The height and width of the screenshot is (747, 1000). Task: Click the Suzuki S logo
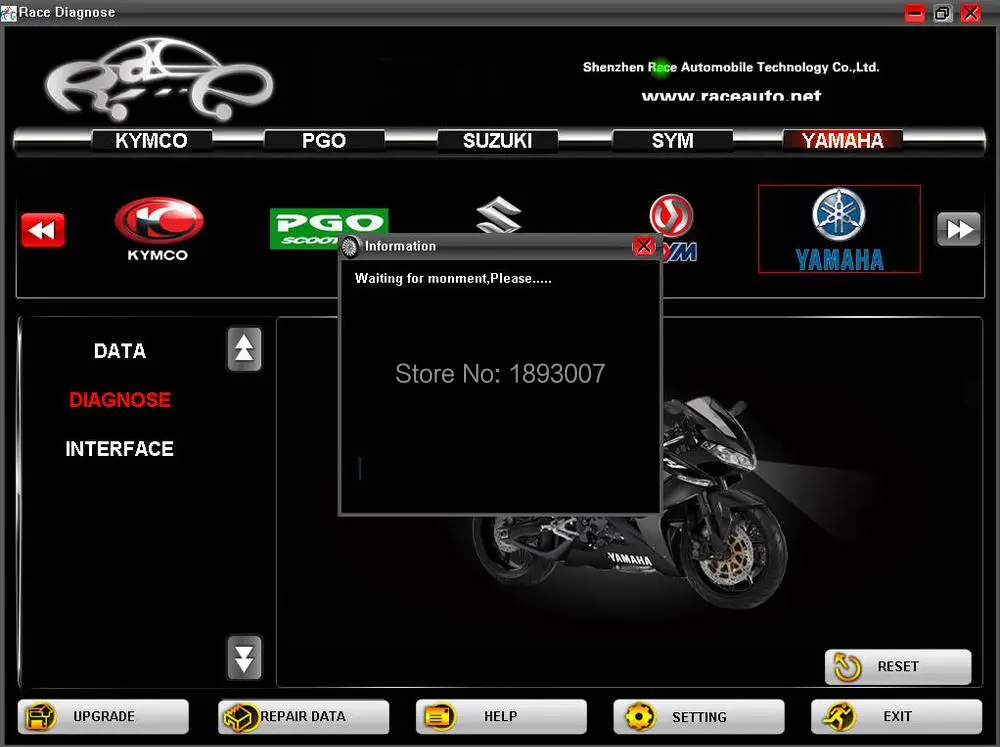[x=499, y=214]
